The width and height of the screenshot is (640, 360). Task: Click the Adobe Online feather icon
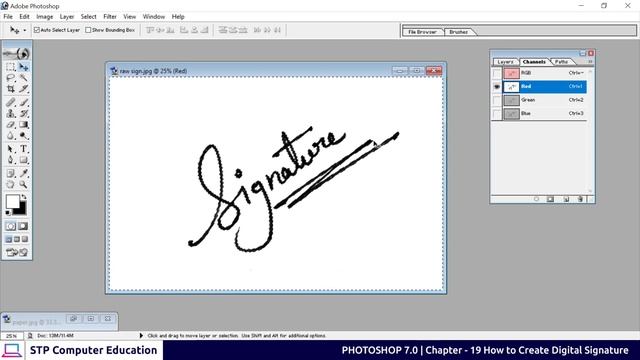coord(17,53)
